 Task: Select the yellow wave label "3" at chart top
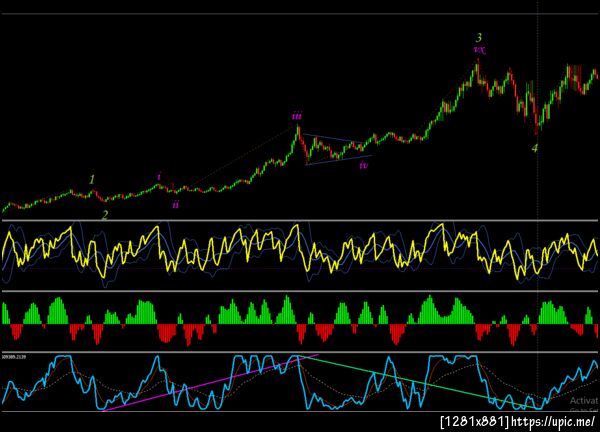point(479,37)
